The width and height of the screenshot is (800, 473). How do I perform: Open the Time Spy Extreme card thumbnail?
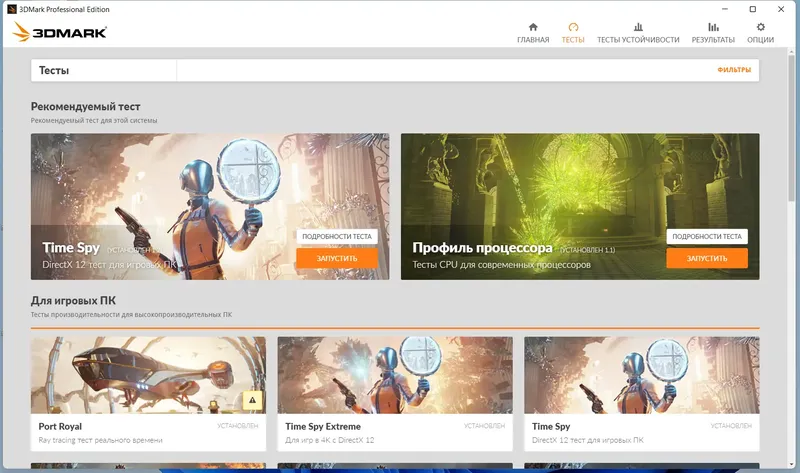pyautogui.click(x=395, y=375)
